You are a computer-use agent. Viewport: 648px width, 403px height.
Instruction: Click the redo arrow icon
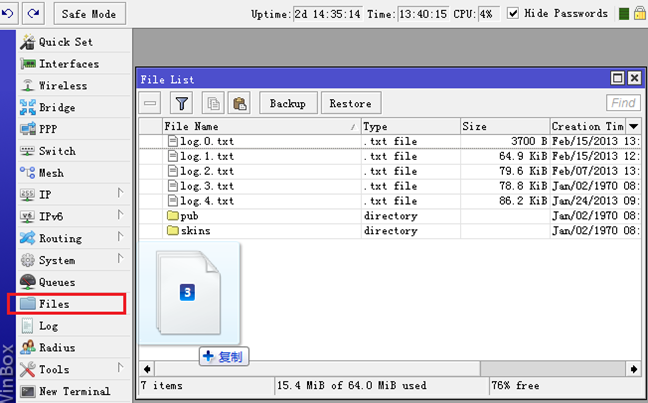pyautogui.click(x=34, y=14)
